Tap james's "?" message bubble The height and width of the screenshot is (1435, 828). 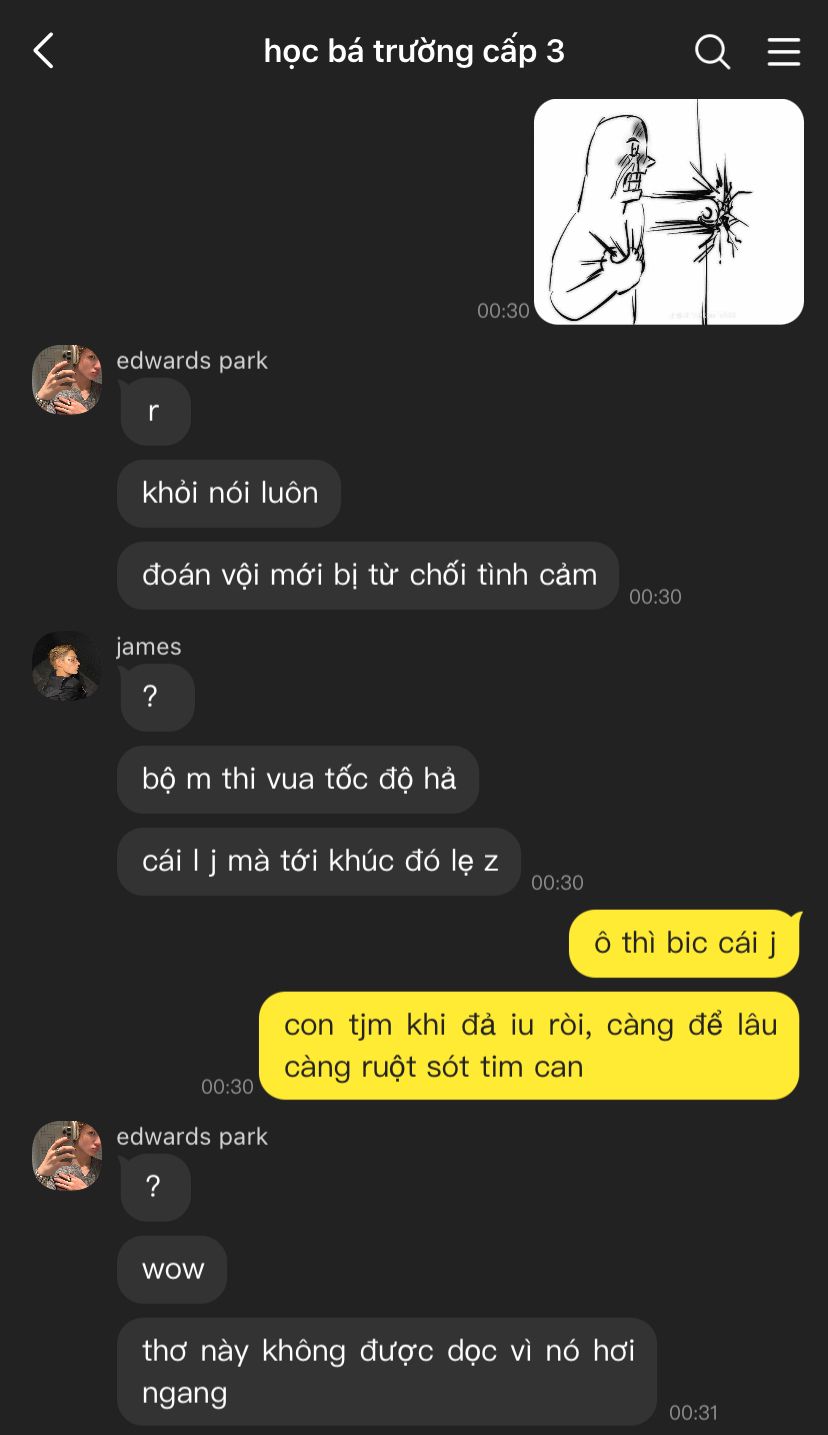(156, 697)
